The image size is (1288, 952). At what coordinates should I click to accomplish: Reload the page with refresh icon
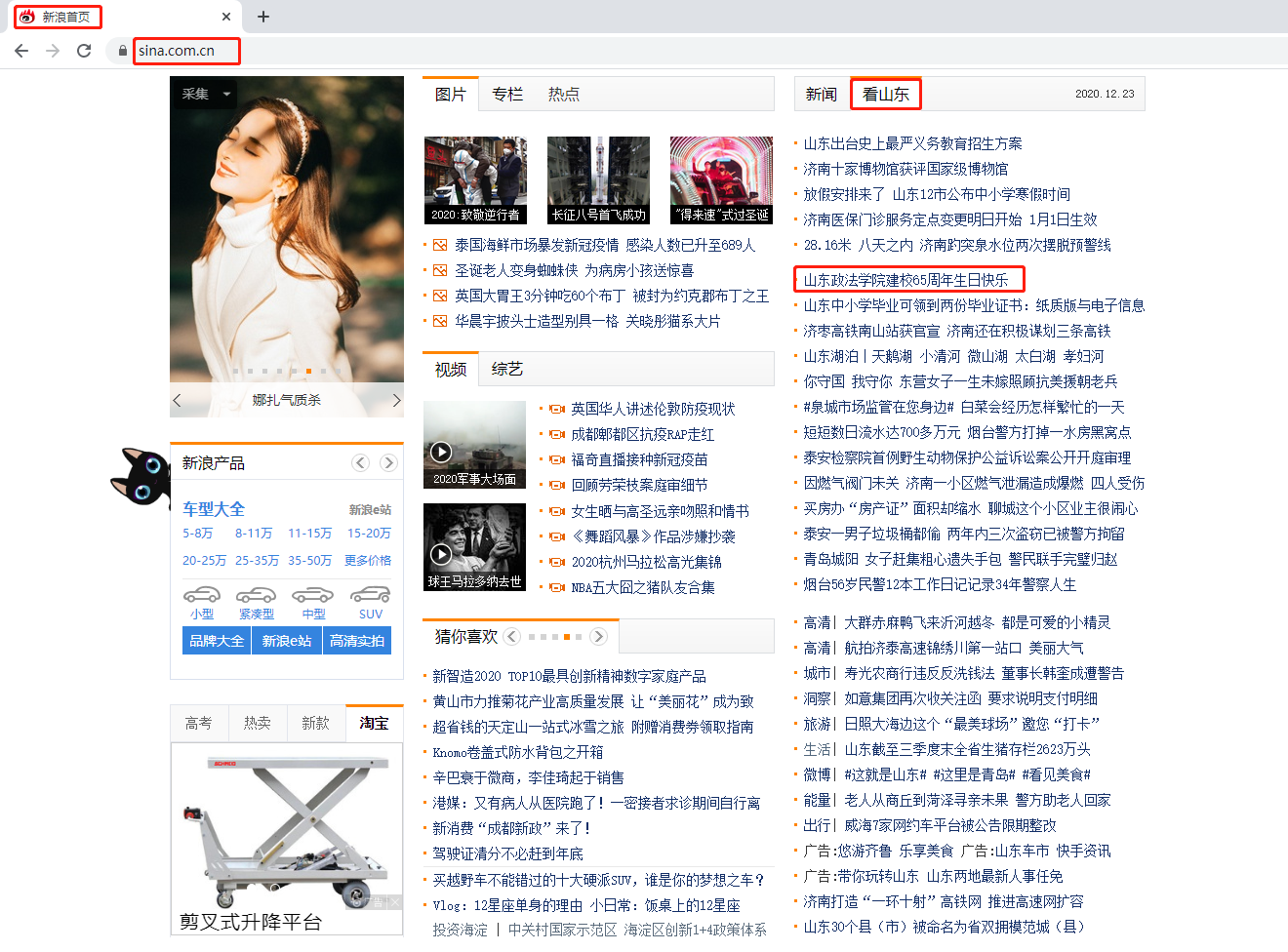pyautogui.click(x=84, y=51)
